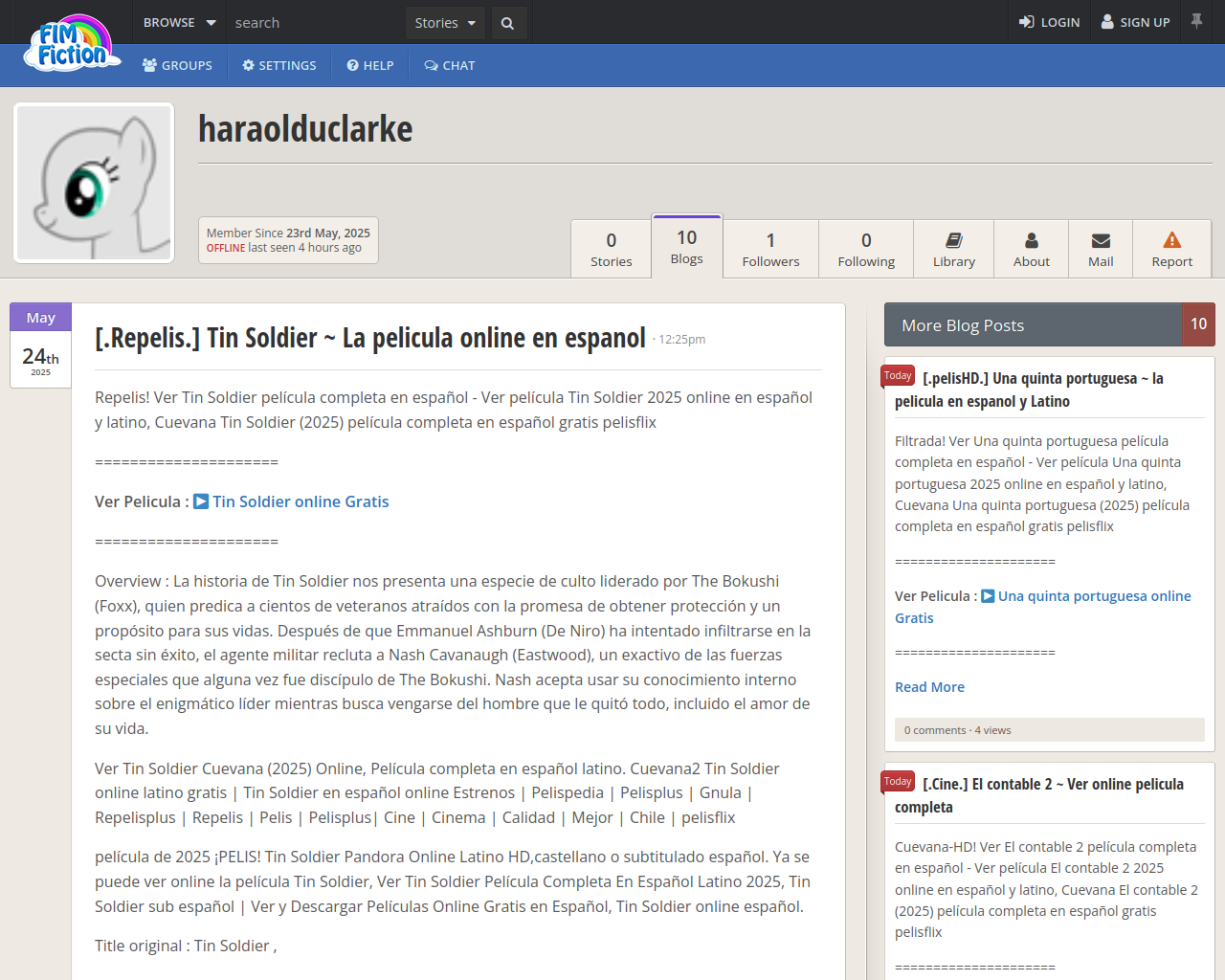Click the 12:25pm post timestamp
Image resolution: width=1225 pixels, height=980 pixels.
pos(682,340)
